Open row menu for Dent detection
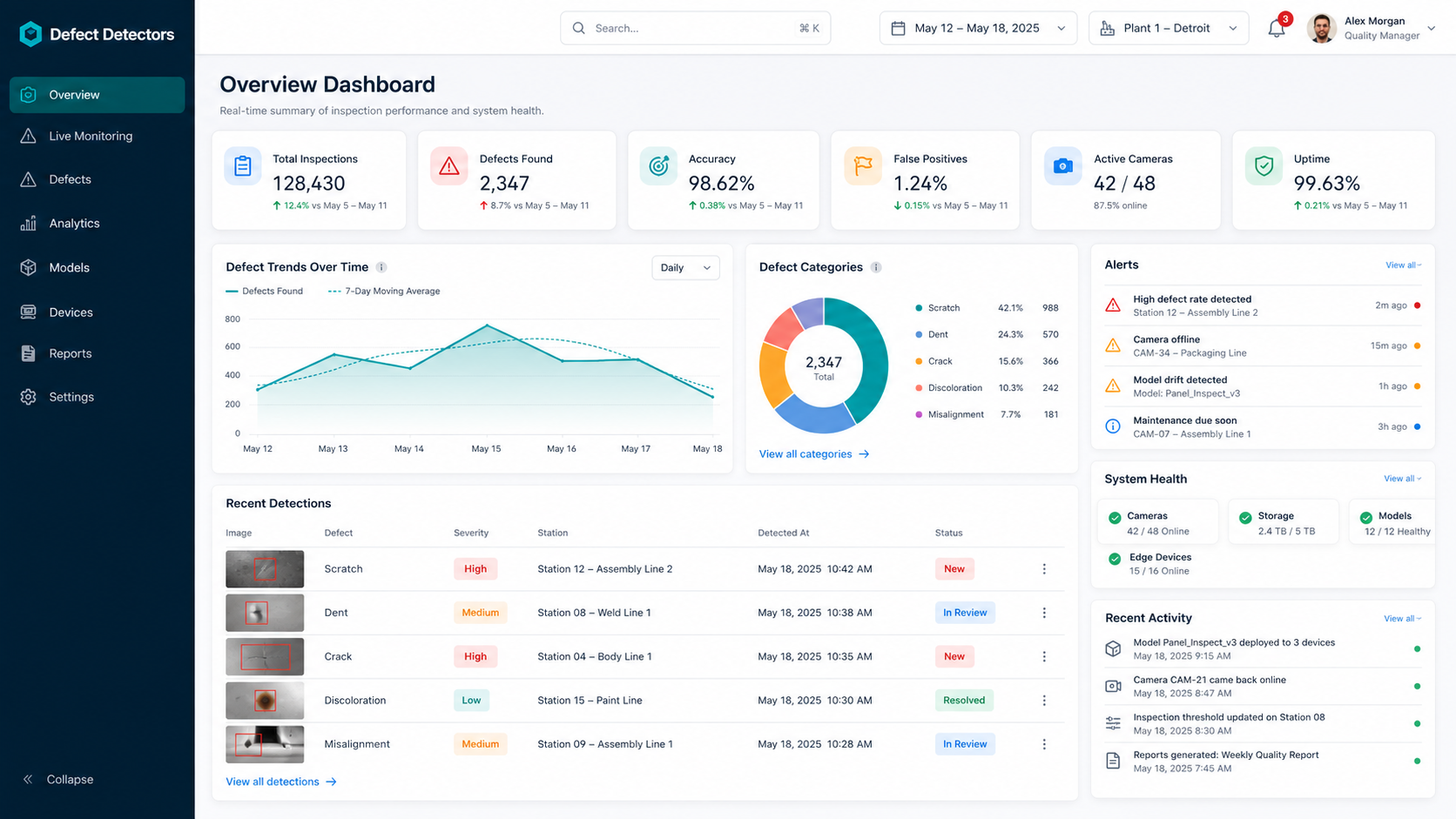The height and width of the screenshot is (819, 1456). [x=1044, y=613]
